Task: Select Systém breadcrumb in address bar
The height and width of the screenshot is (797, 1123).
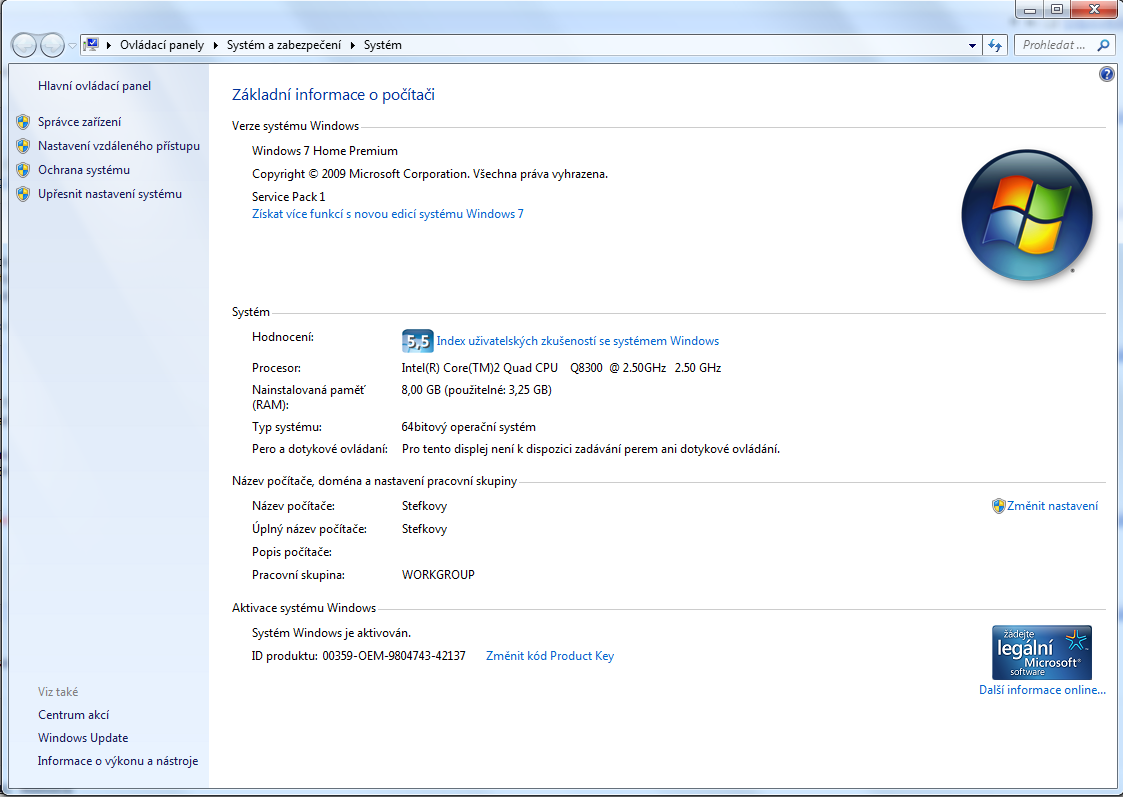Action: tap(382, 45)
